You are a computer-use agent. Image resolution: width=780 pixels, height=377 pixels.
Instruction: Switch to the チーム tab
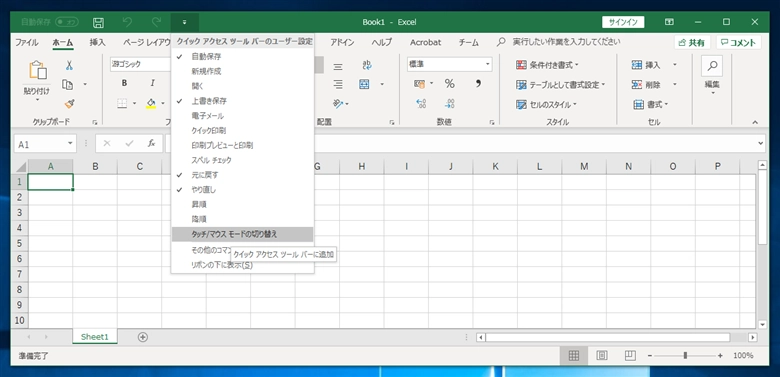coord(469,42)
